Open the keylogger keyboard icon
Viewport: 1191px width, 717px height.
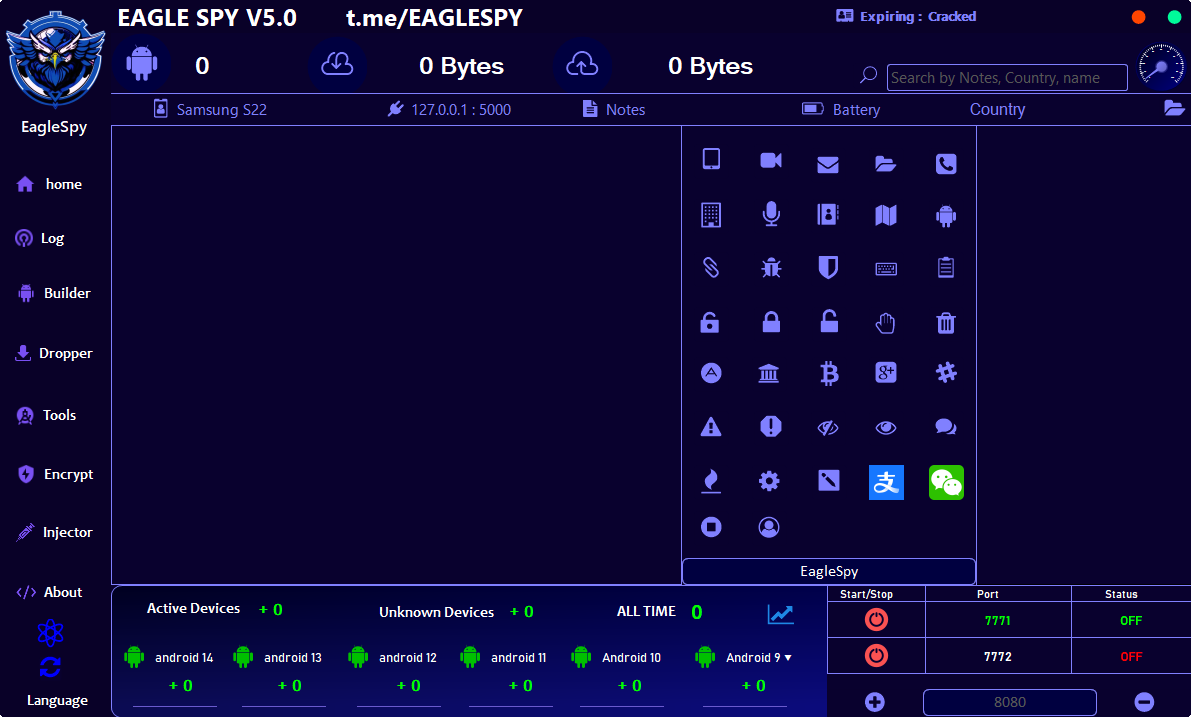pos(886,268)
